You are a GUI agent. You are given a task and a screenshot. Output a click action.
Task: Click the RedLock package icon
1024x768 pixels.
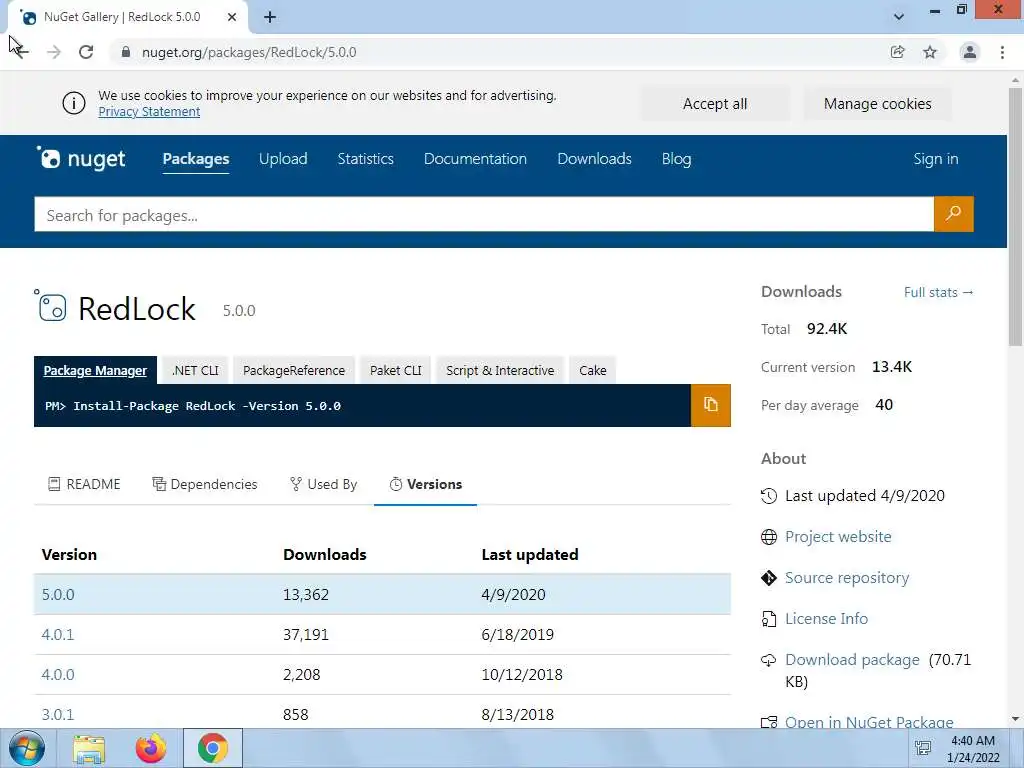point(50,306)
